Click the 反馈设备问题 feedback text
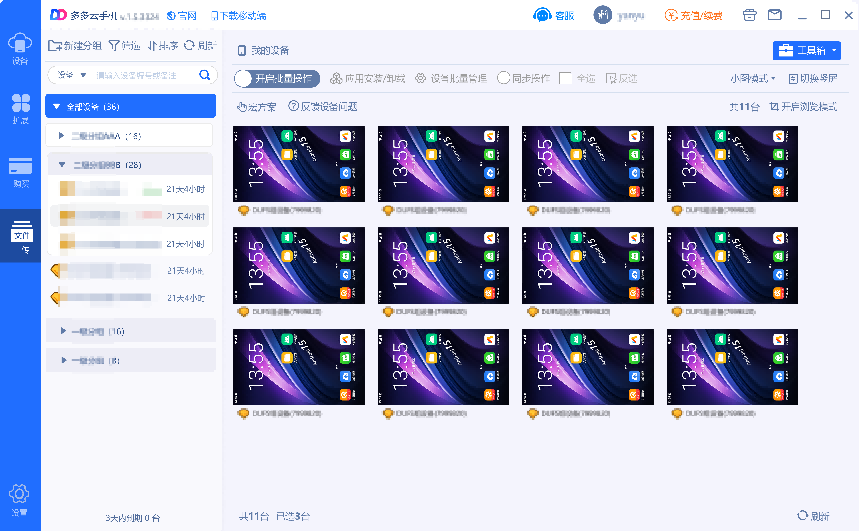This screenshot has height=531, width=859. click(329, 106)
